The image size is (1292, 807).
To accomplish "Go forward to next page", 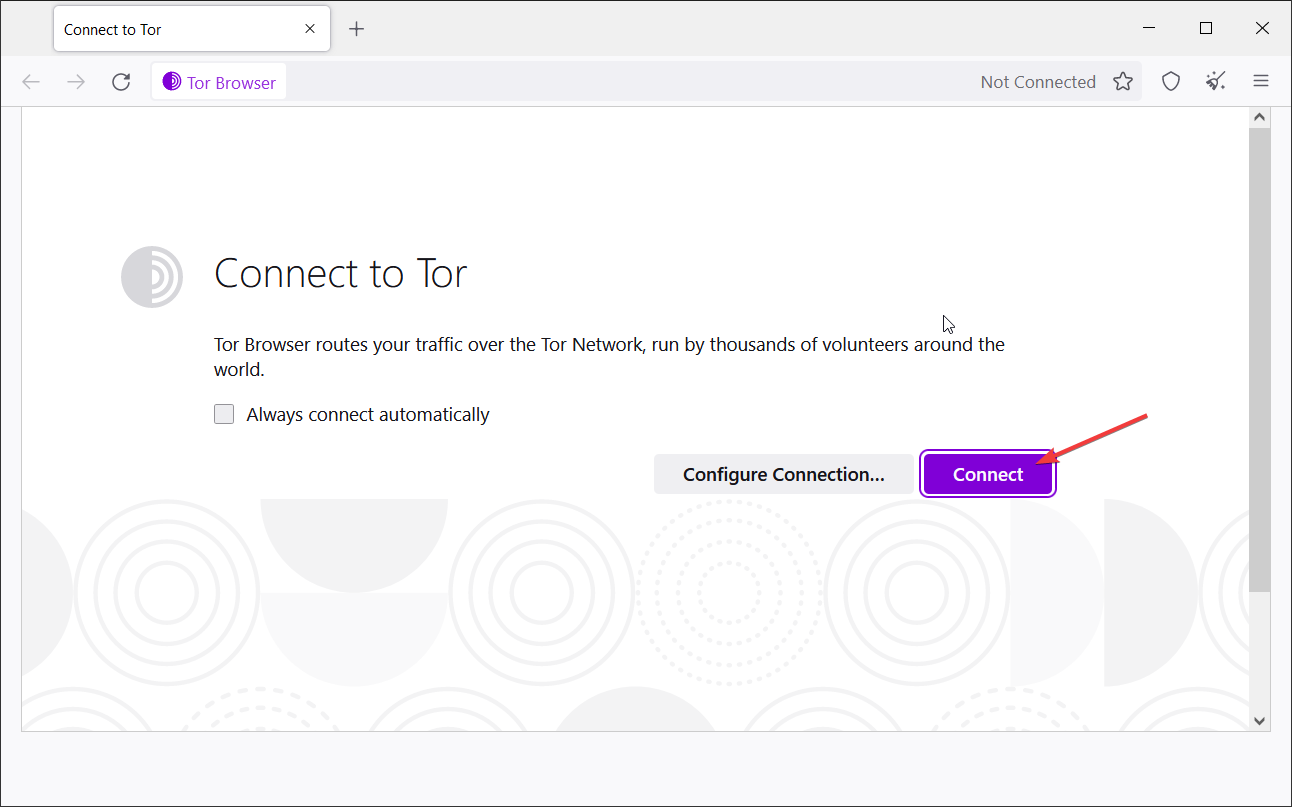I will click(x=76, y=82).
